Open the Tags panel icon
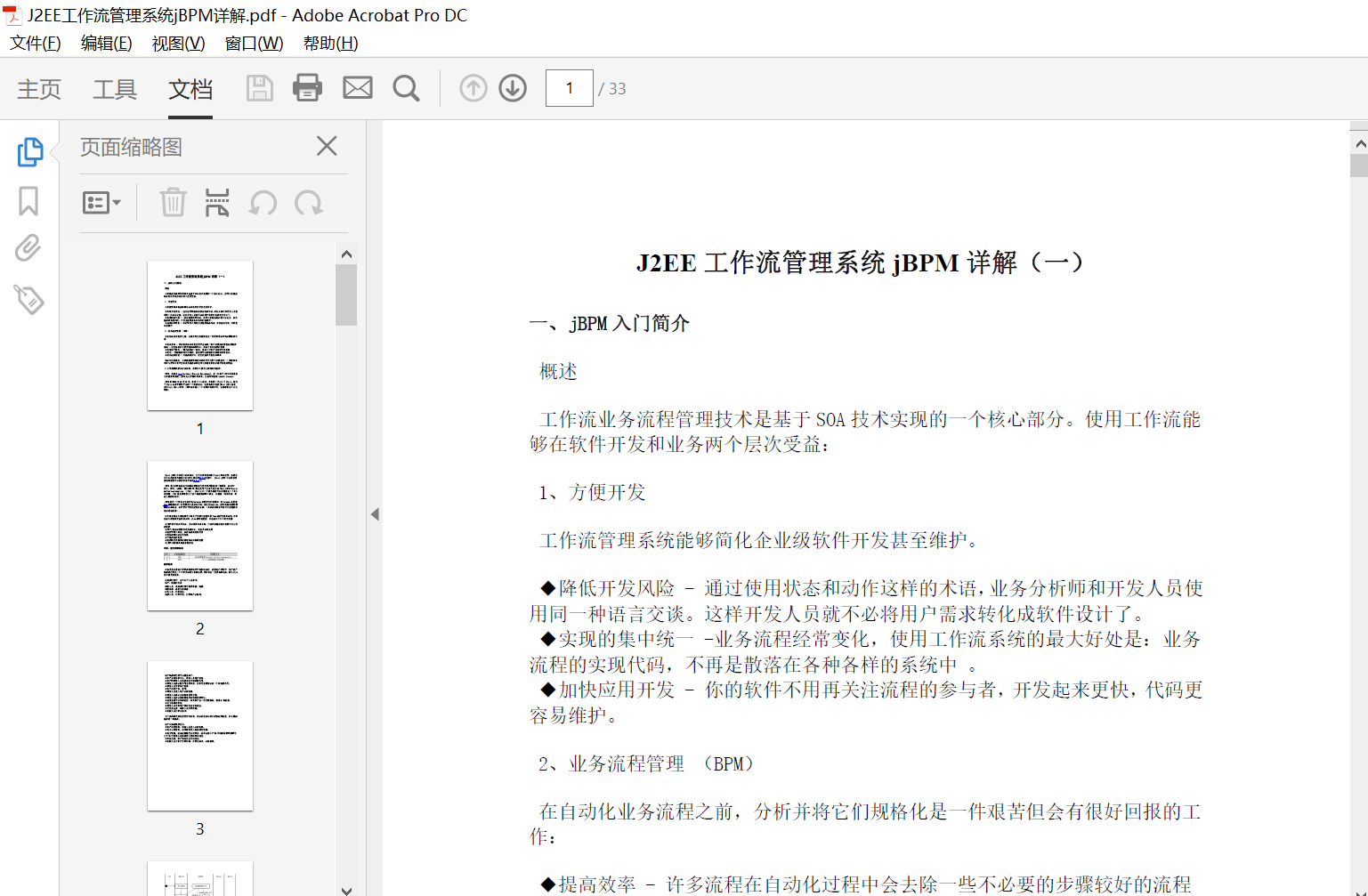 point(28,300)
